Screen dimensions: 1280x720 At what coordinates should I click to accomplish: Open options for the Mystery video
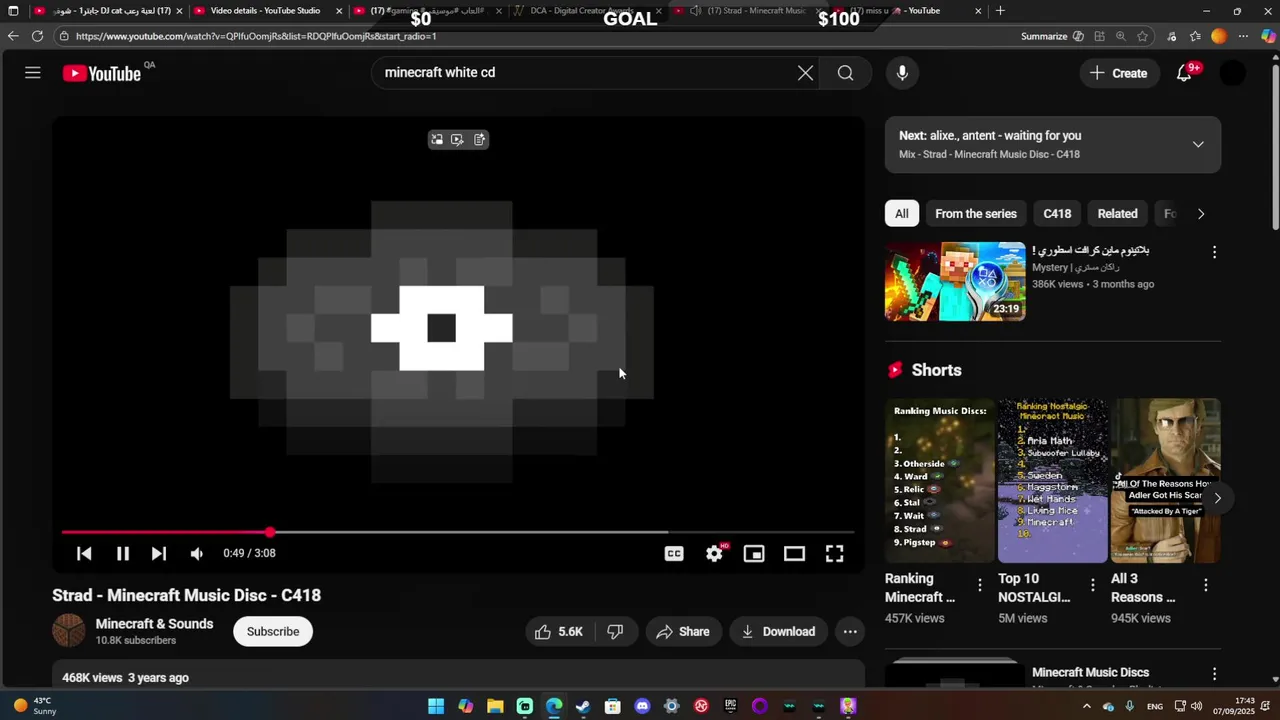click(x=1214, y=253)
